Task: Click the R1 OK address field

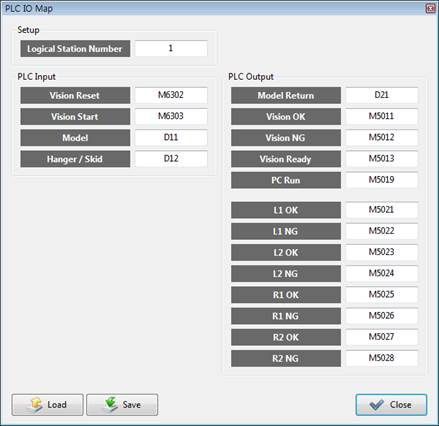Action: click(382, 295)
